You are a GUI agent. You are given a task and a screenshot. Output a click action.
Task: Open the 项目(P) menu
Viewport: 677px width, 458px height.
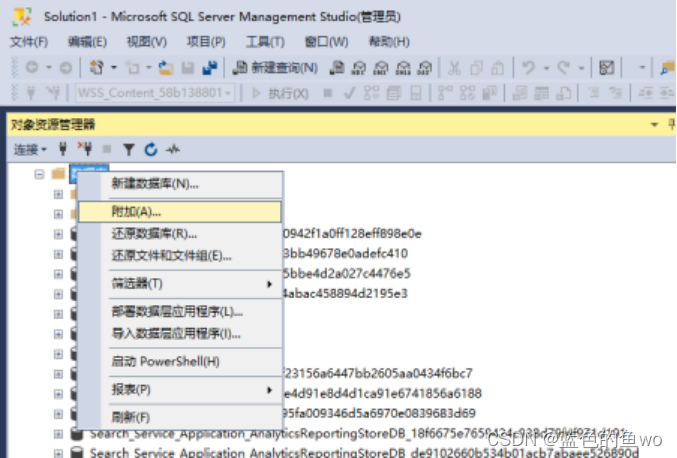206,42
